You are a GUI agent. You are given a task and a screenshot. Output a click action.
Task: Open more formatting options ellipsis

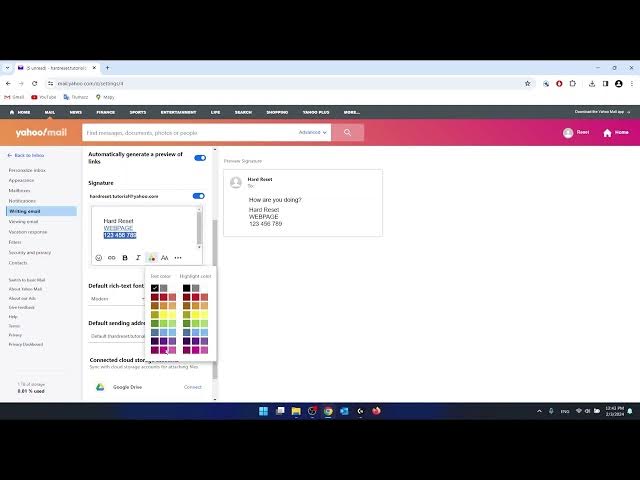(x=179, y=258)
